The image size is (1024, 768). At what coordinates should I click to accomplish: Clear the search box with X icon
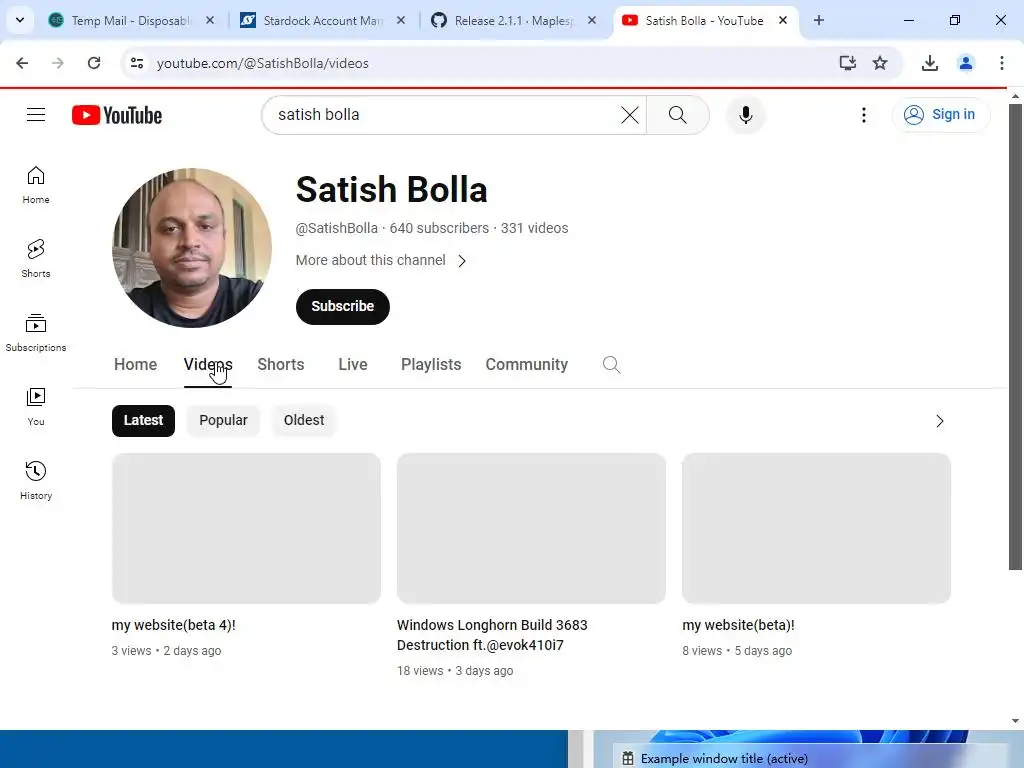click(x=630, y=115)
